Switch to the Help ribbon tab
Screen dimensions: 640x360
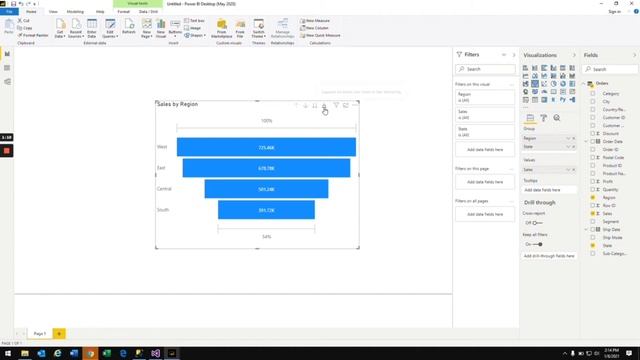(100, 12)
